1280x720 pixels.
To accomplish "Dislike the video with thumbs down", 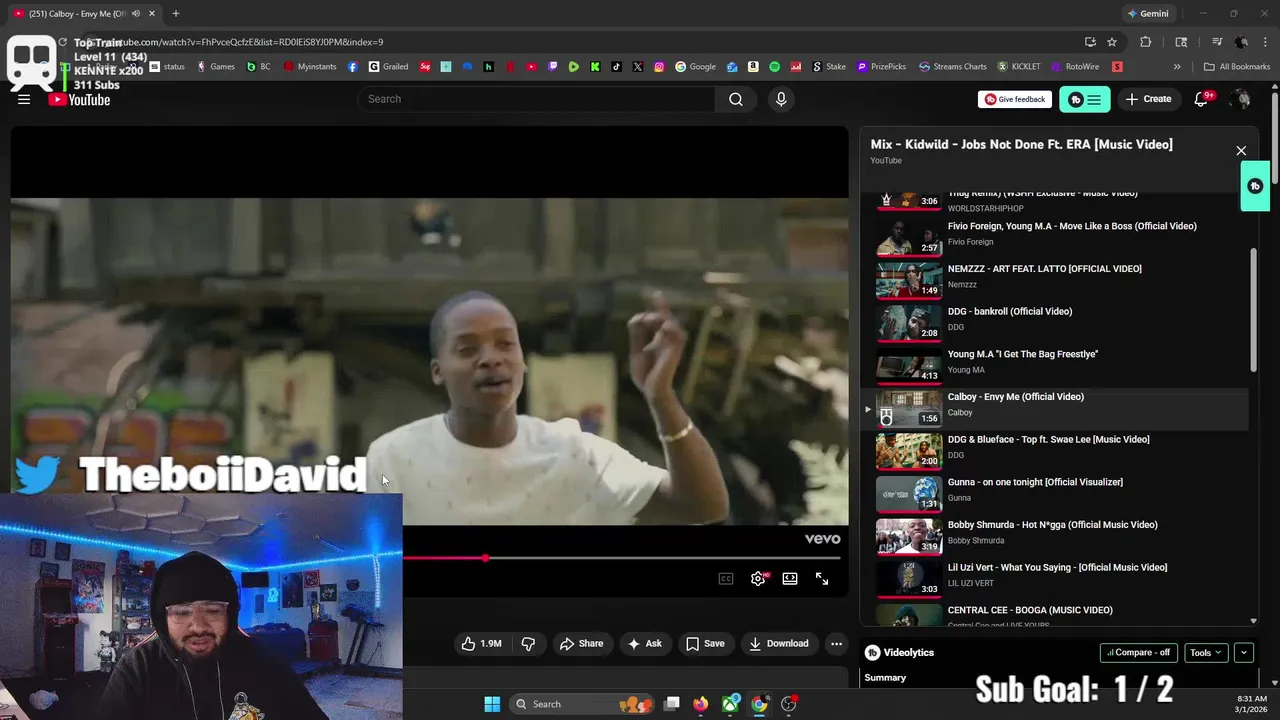I will click(x=528, y=643).
